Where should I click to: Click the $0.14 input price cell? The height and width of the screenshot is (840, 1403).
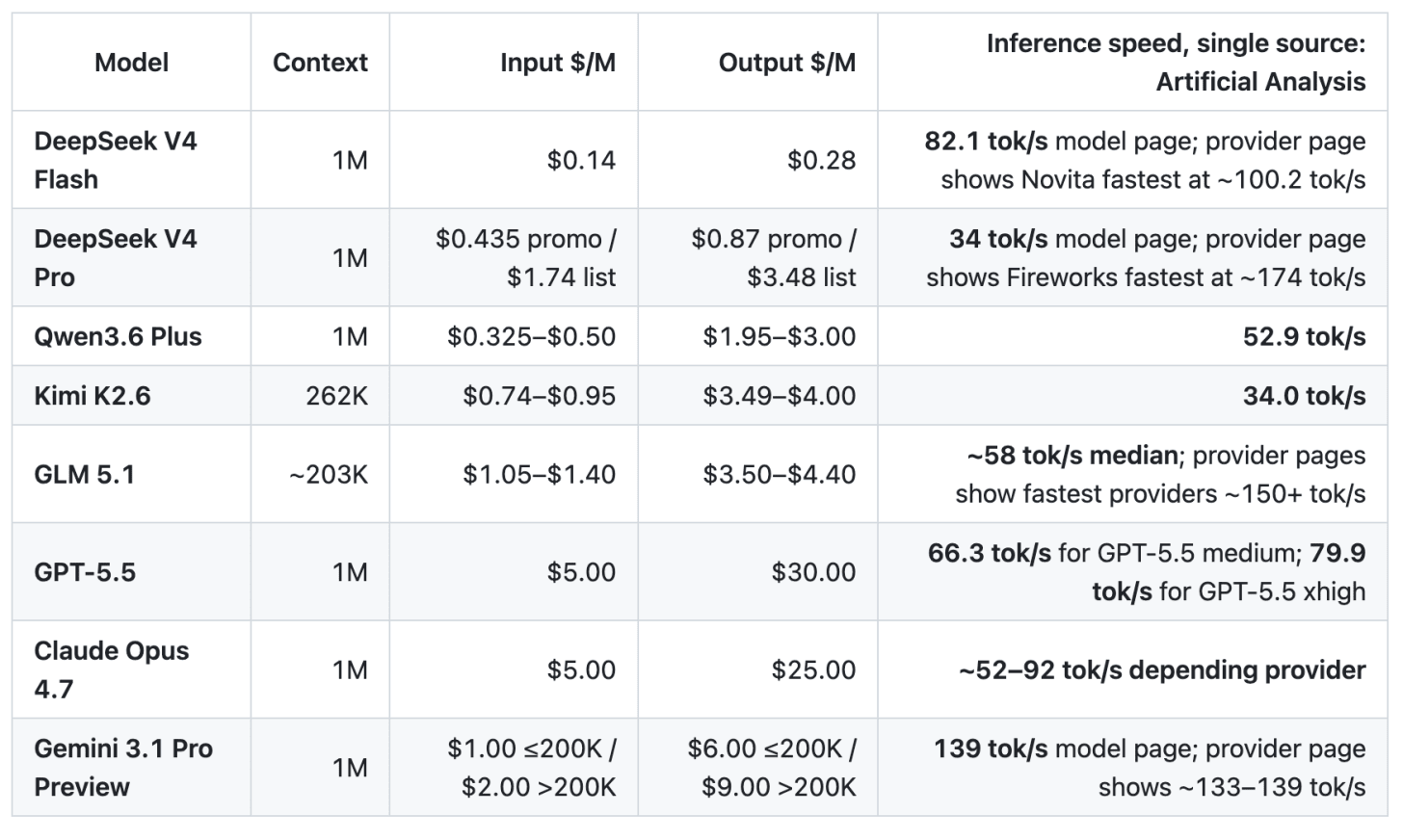tap(514, 160)
